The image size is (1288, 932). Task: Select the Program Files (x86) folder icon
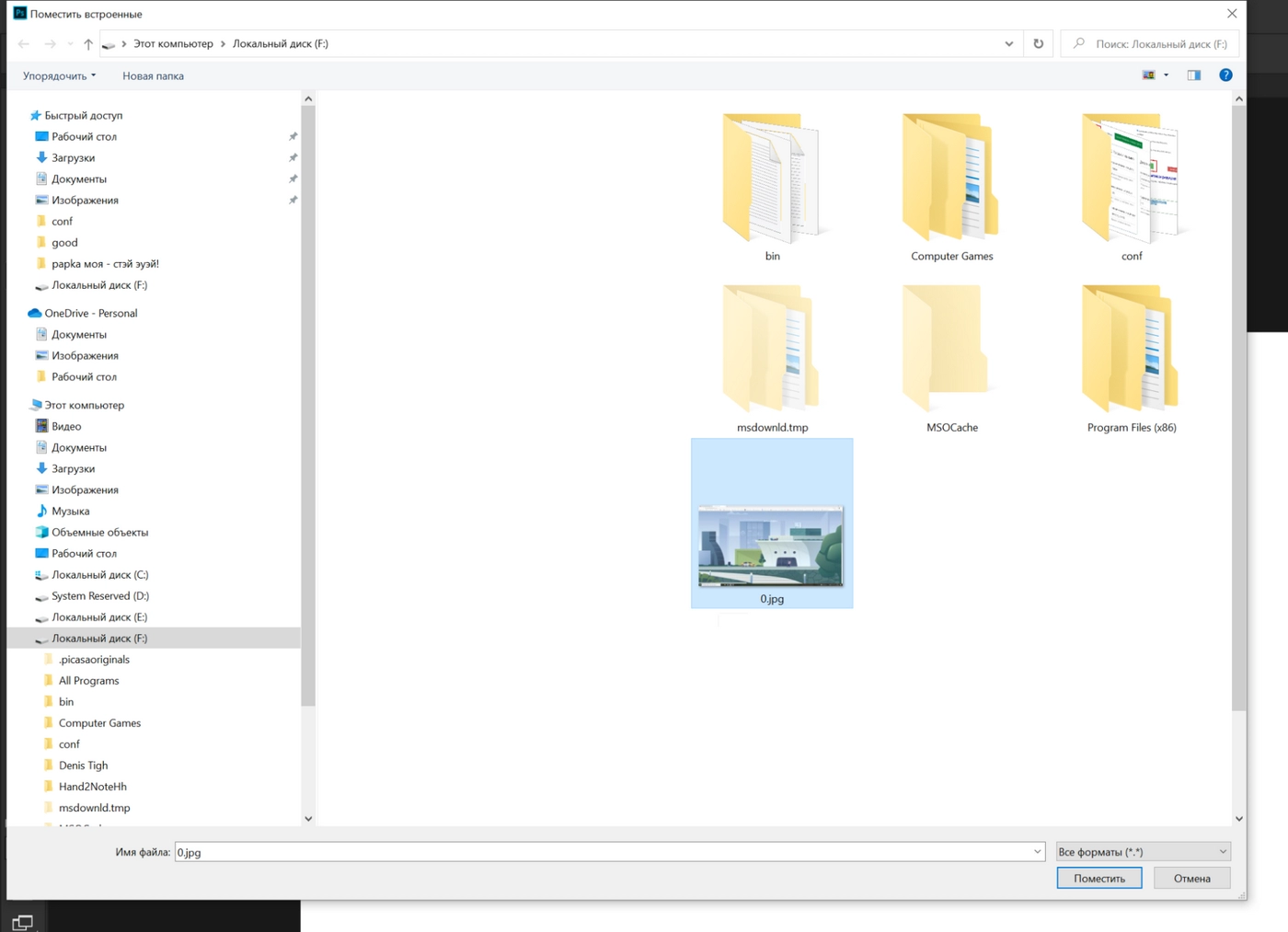[1132, 349]
